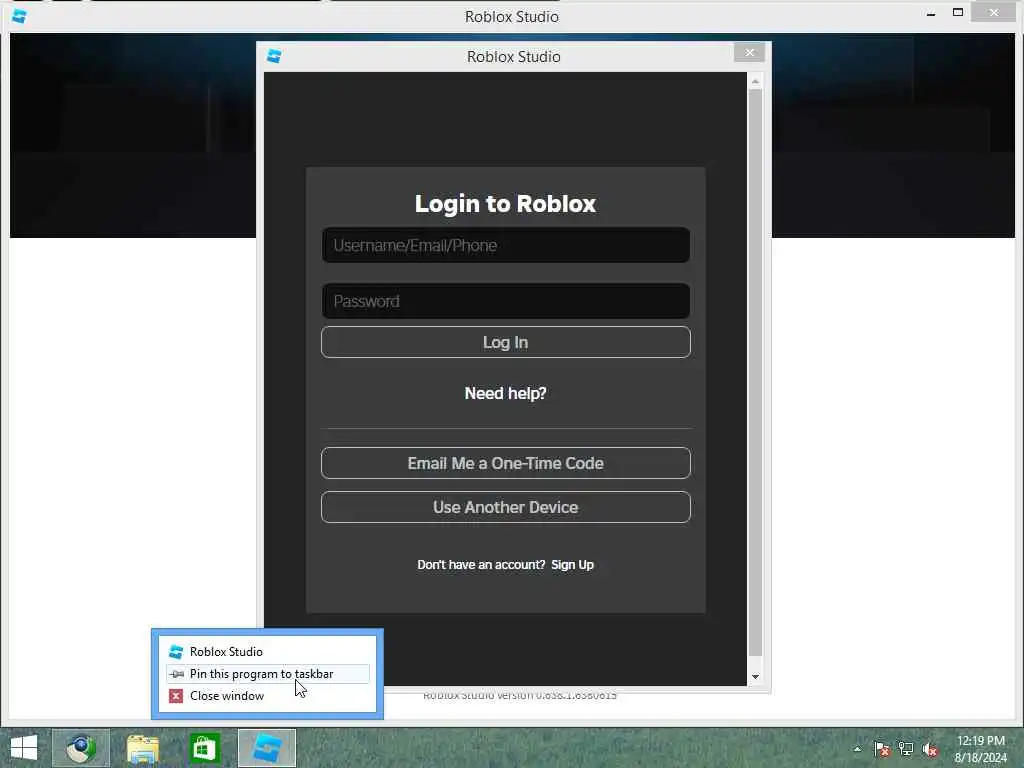The width and height of the screenshot is (1024, 768).
Task: Click the pin icon in the jump list
Action: point(176,674)
